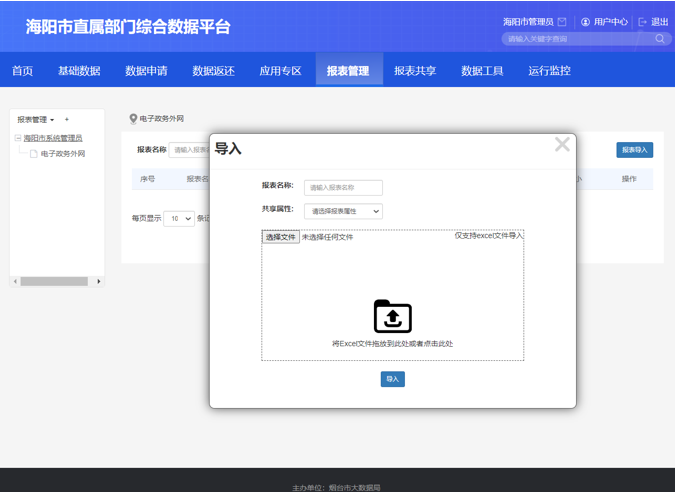Screen dimensions: 675x493
Task: Click the blue 导入 submit button
Action: [x=393, y=379]
